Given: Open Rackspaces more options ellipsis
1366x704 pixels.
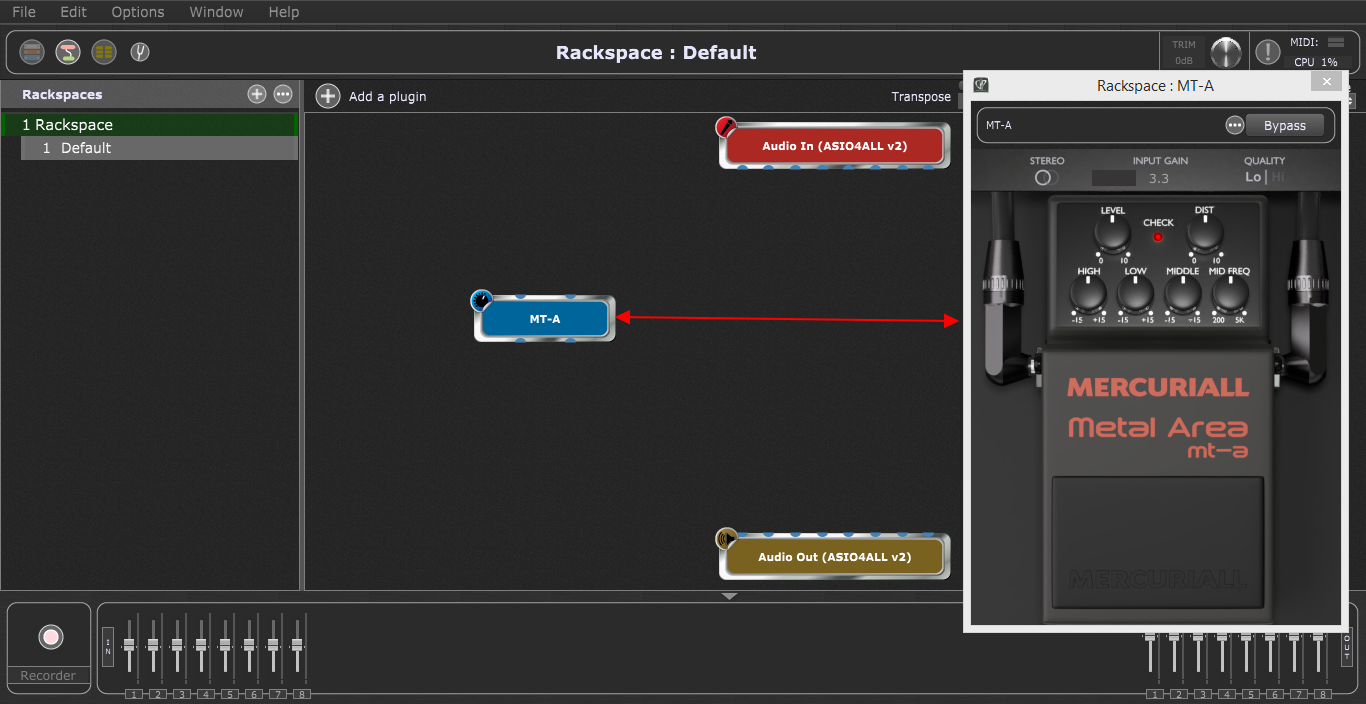Looking at the screenshot, I should 283,94.
